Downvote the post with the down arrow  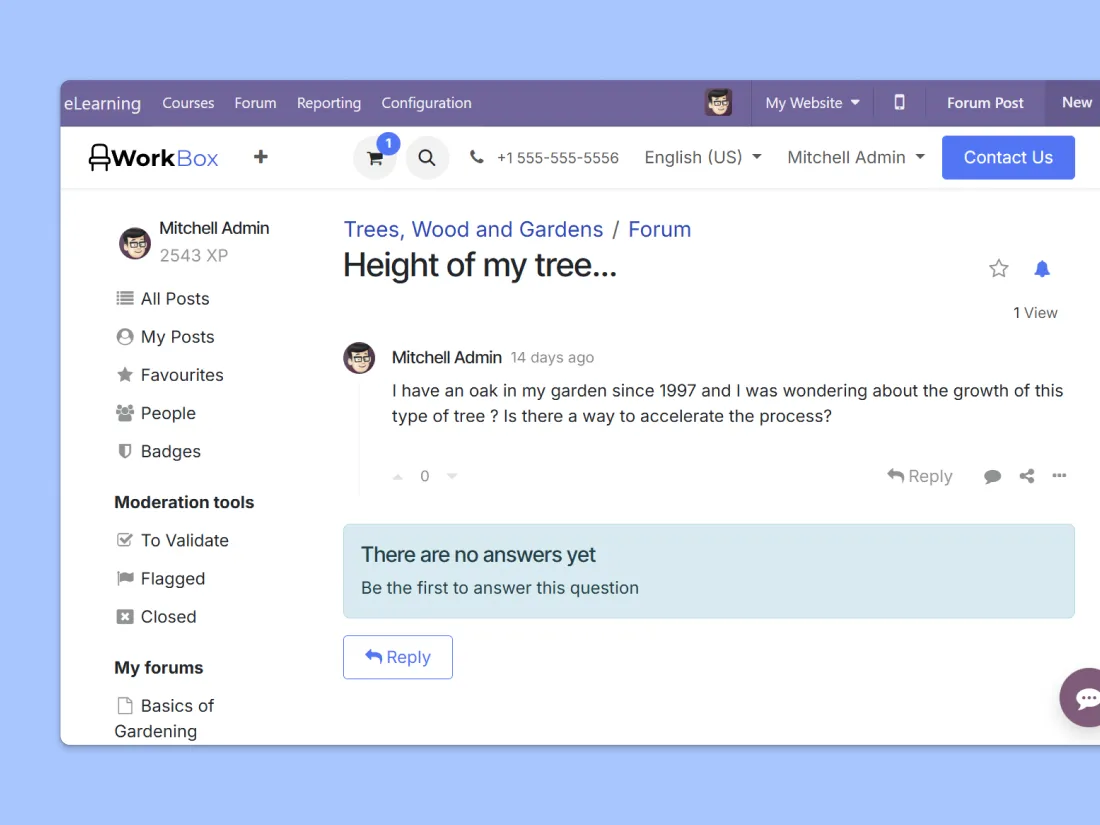coord(452,477)
